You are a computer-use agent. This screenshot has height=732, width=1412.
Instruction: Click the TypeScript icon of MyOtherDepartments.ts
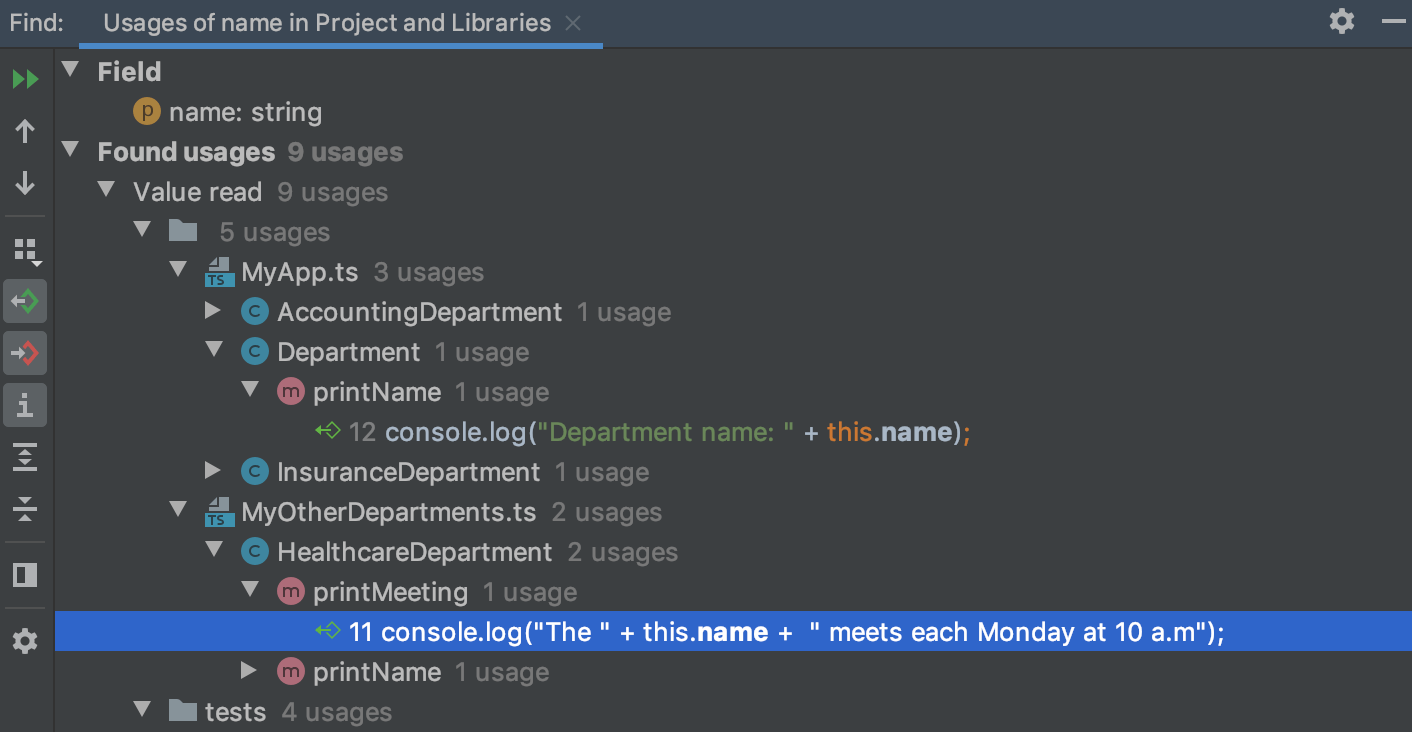(x=219, y=512)
